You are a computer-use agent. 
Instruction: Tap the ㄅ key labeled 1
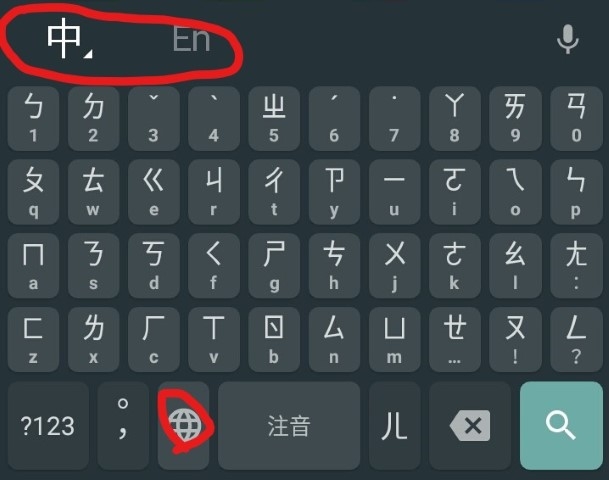pyautogui.click(x=33, y=118)
